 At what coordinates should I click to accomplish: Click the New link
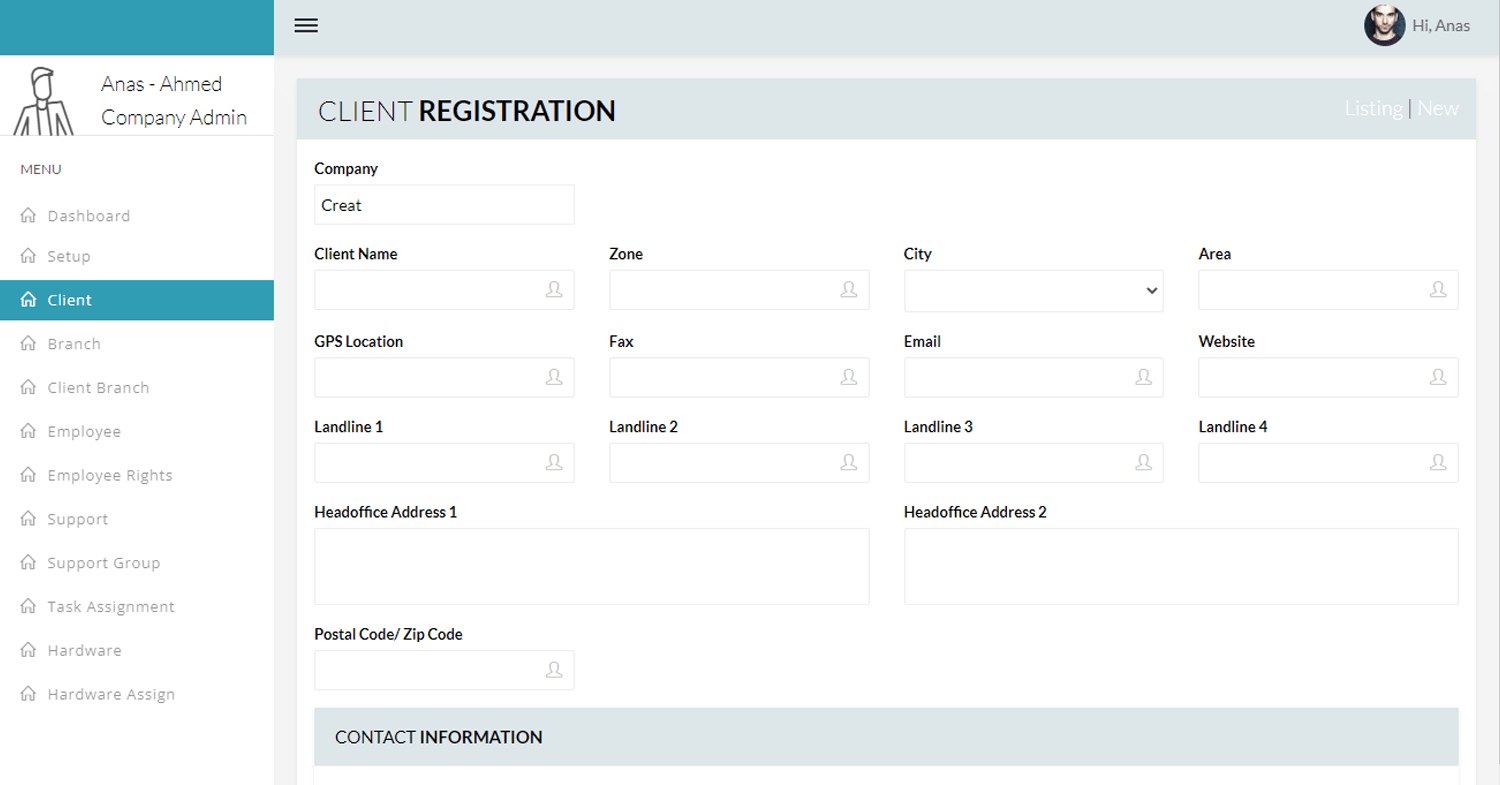tap(1438, 109)
